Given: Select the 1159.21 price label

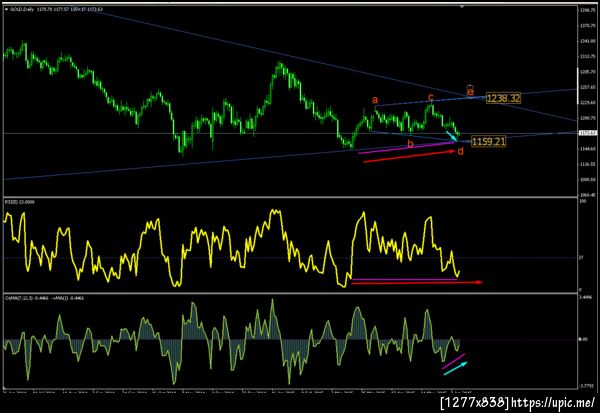Looking at the screenshot, I should [489, 142].
